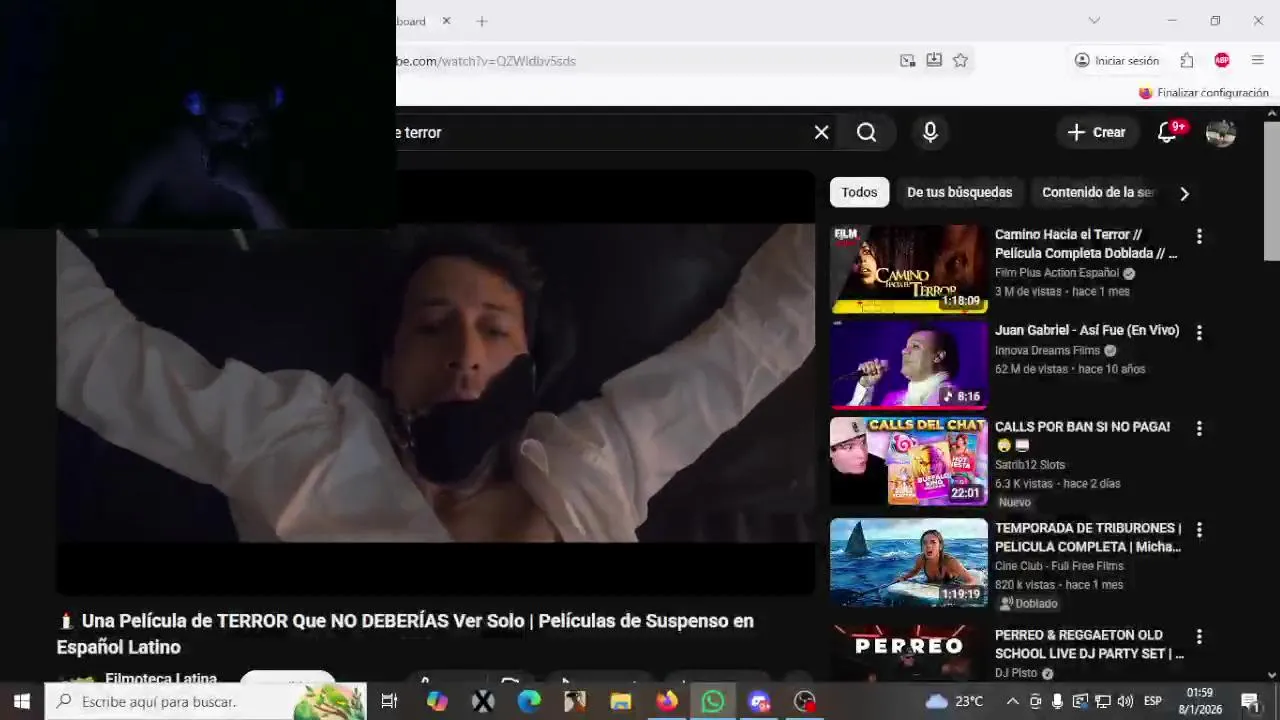Open Camino Hacia el Terror video title
This screenshot has width=1280, height=720.
tap(1086, 244)
